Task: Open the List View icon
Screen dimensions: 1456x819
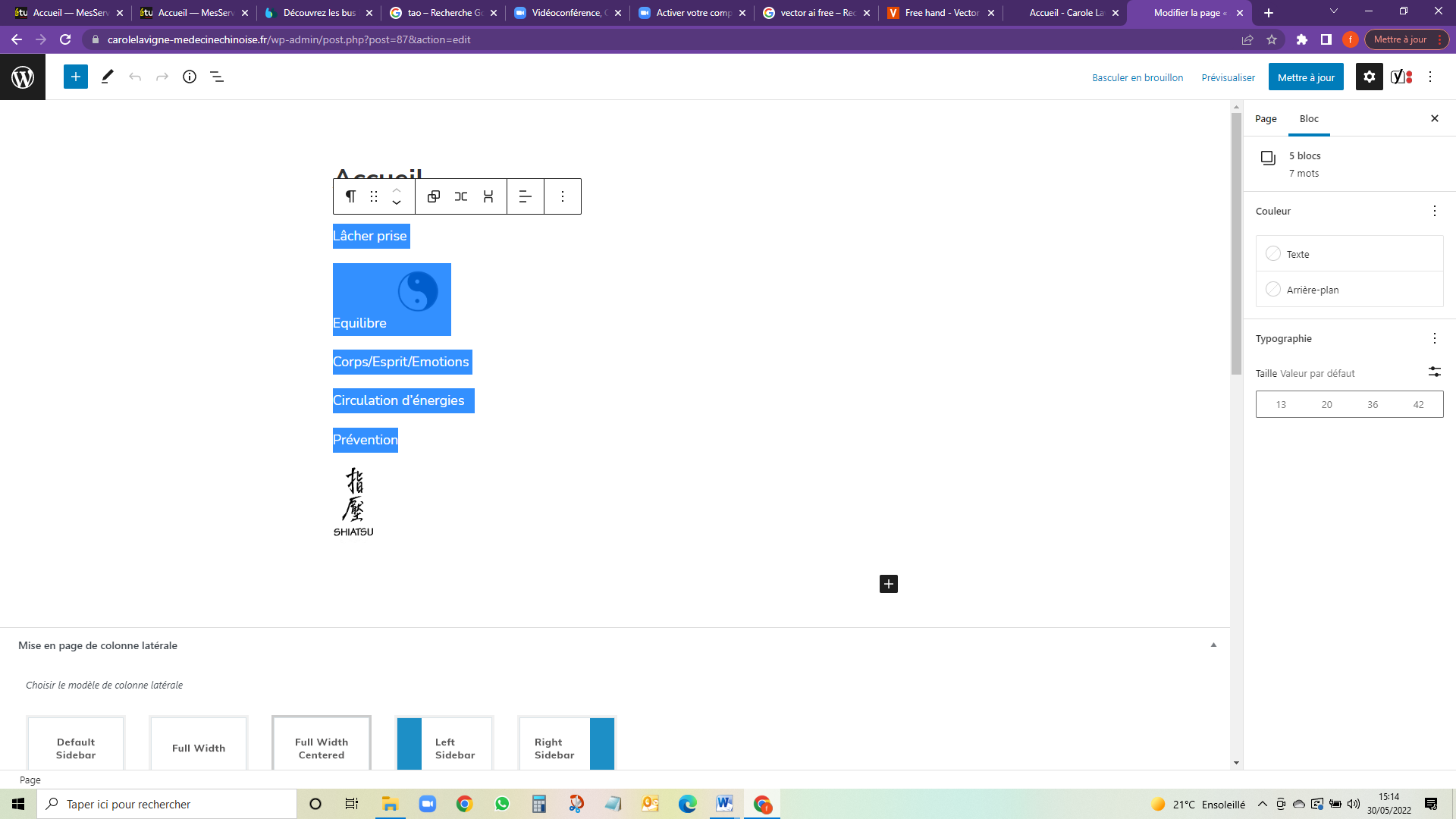Action: (217, 77)
